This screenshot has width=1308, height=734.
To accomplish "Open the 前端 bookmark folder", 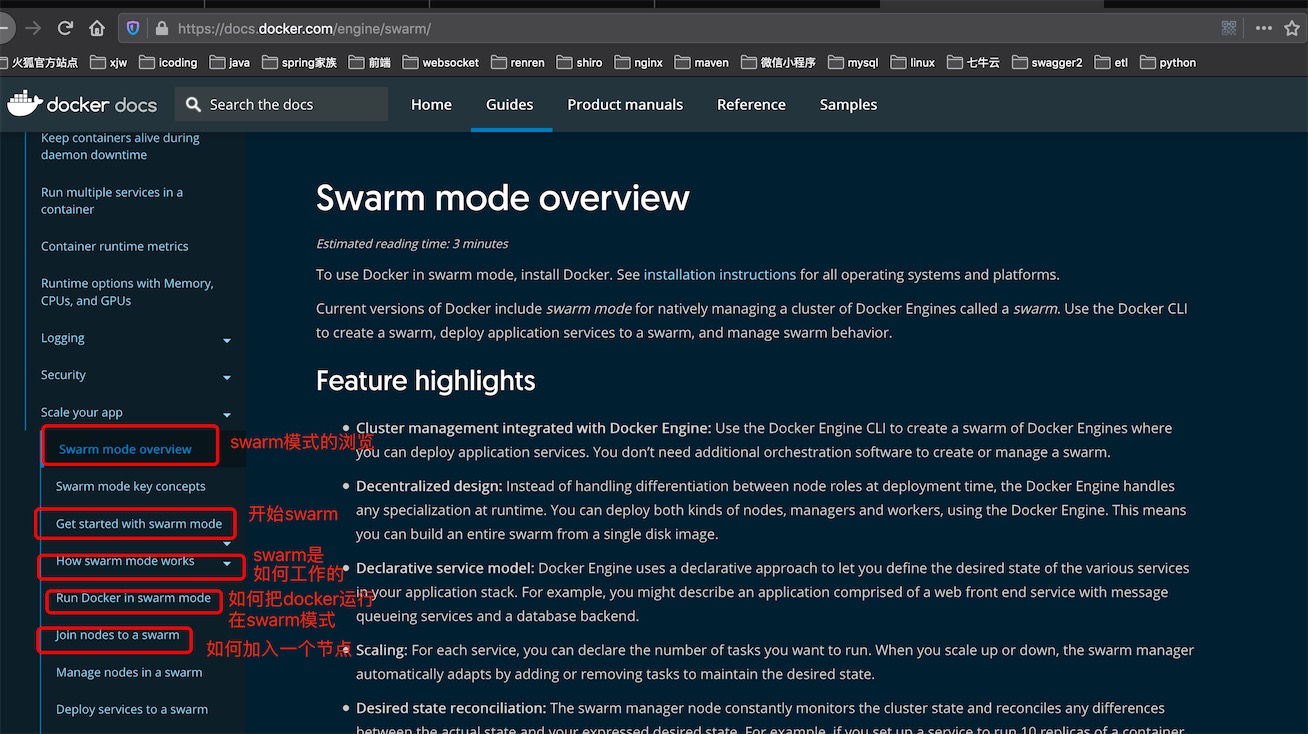I will point(369,62).
